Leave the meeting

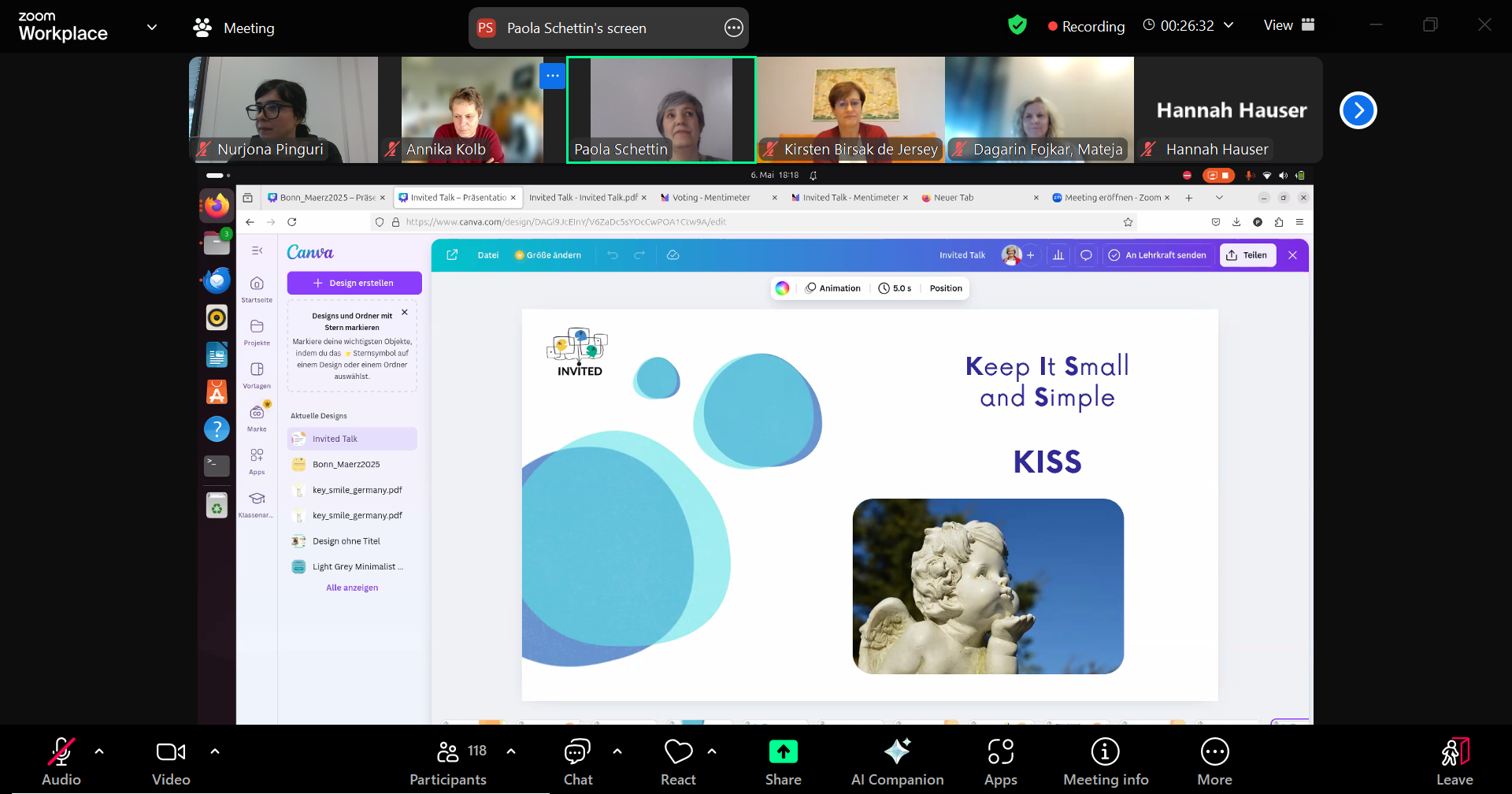[x=1455, y=761]
